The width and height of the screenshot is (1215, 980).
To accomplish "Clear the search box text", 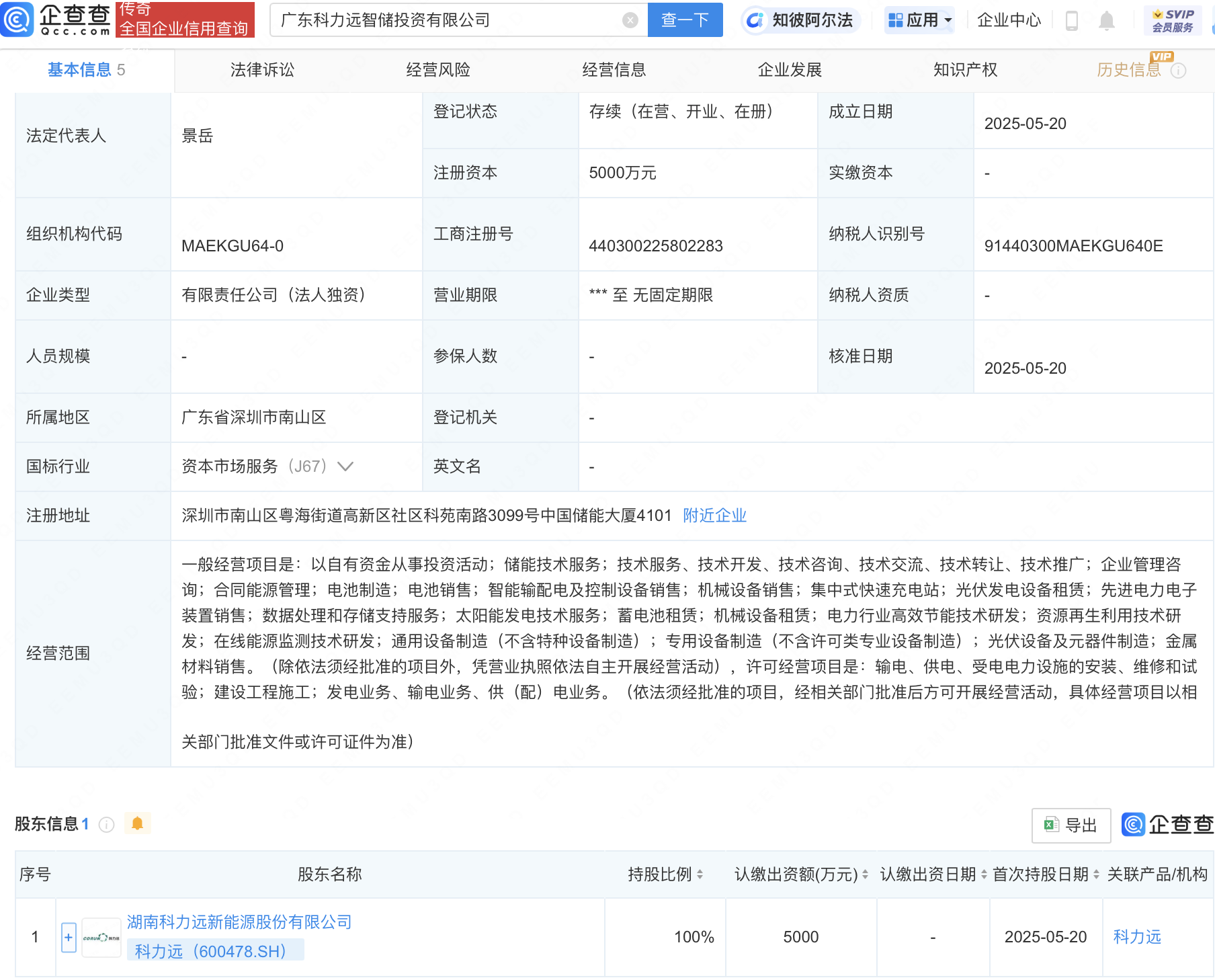I will point(630,20).
